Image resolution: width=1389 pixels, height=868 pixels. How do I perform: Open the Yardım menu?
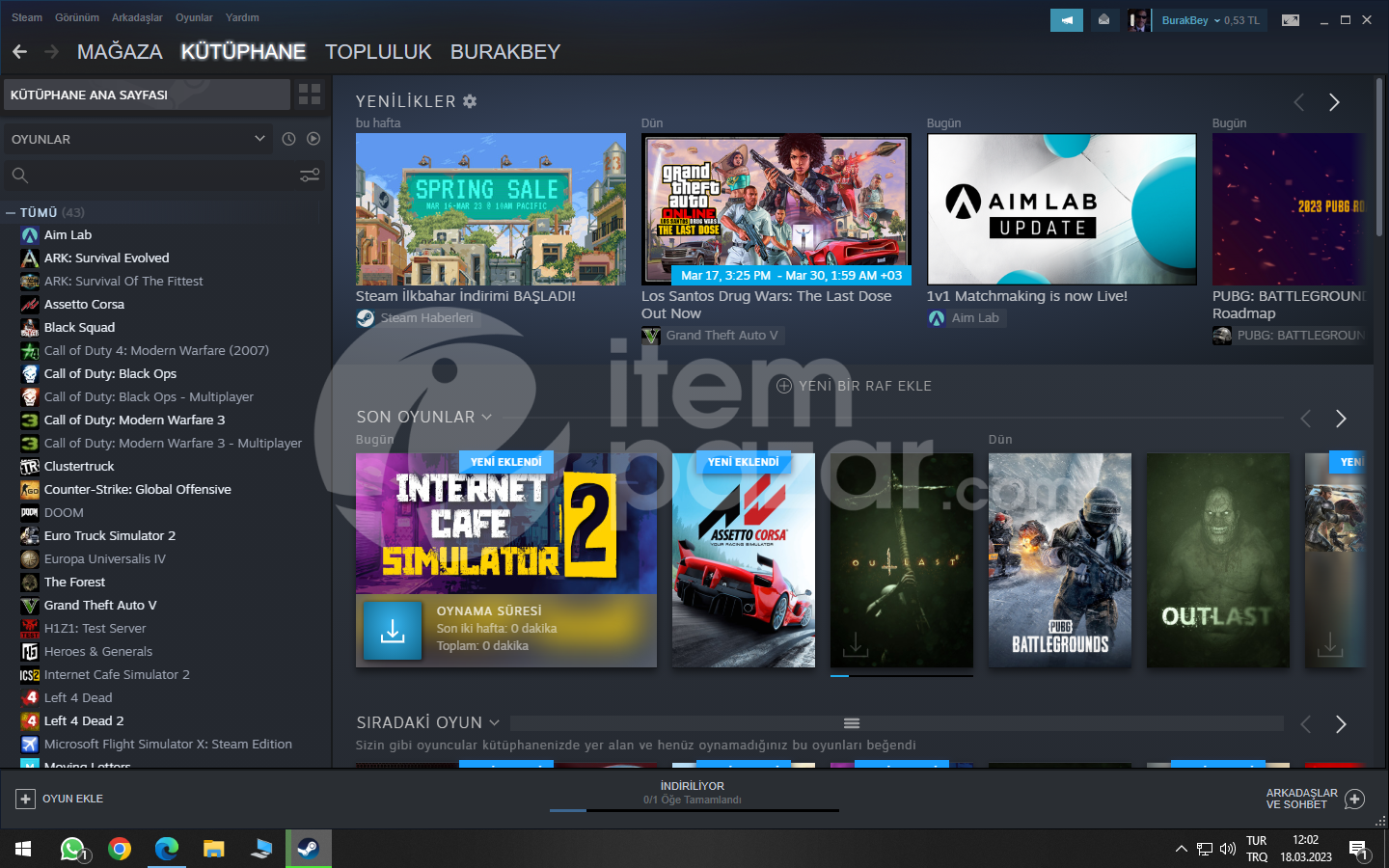click(242, 17)
